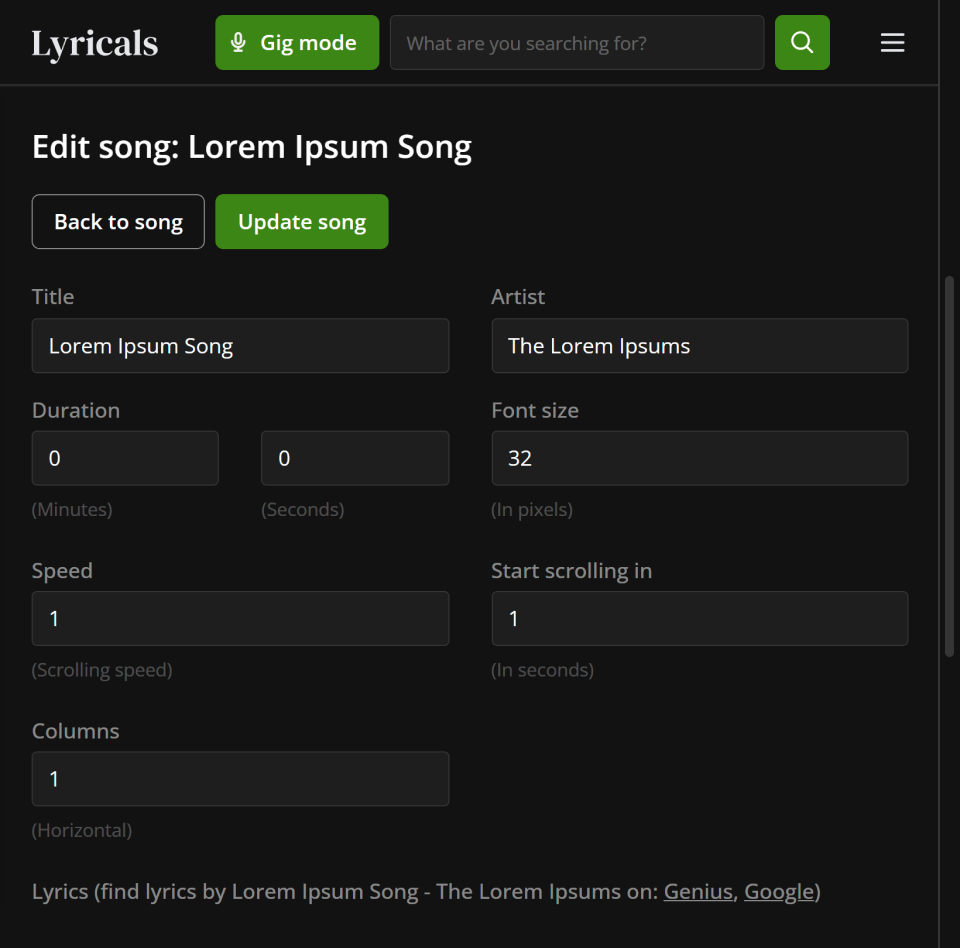Focus the search field in header
This screenshot has height=948, width=960.
[576, 43]
